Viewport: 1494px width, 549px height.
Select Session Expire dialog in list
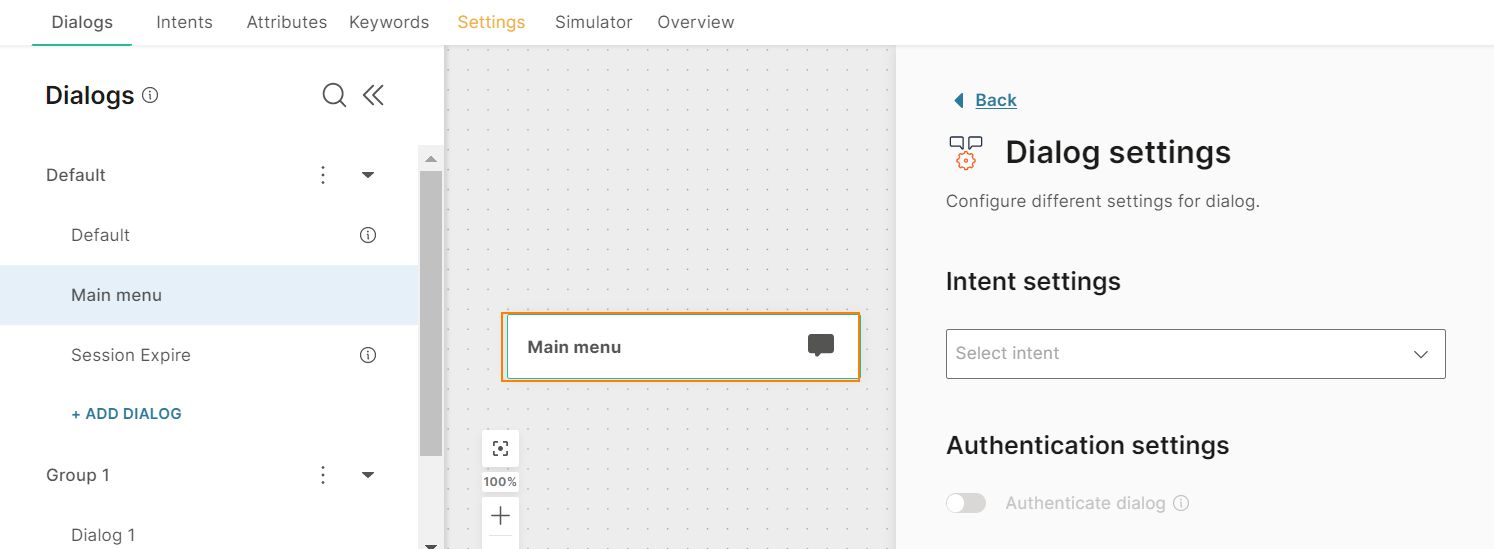131,355
